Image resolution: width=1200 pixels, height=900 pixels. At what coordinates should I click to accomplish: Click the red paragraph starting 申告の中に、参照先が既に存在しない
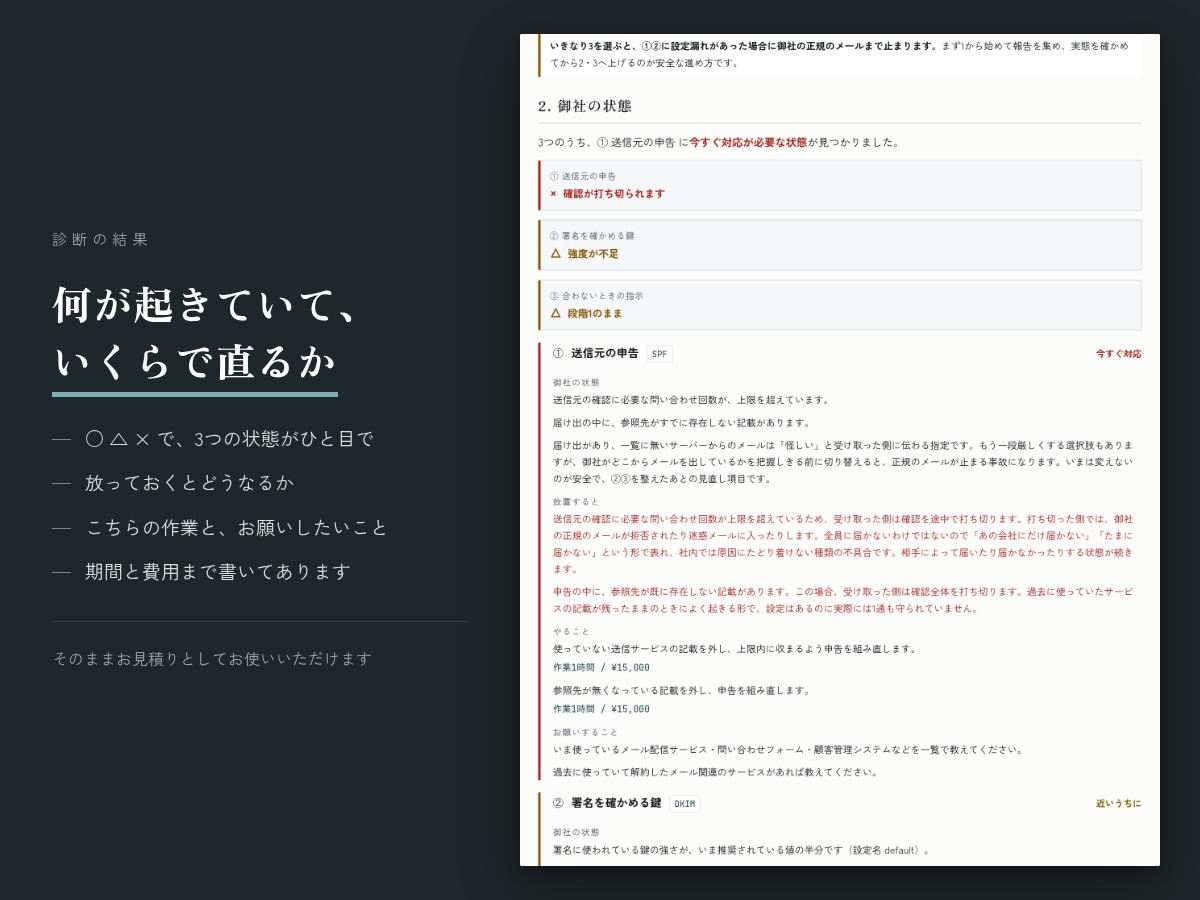843,600
